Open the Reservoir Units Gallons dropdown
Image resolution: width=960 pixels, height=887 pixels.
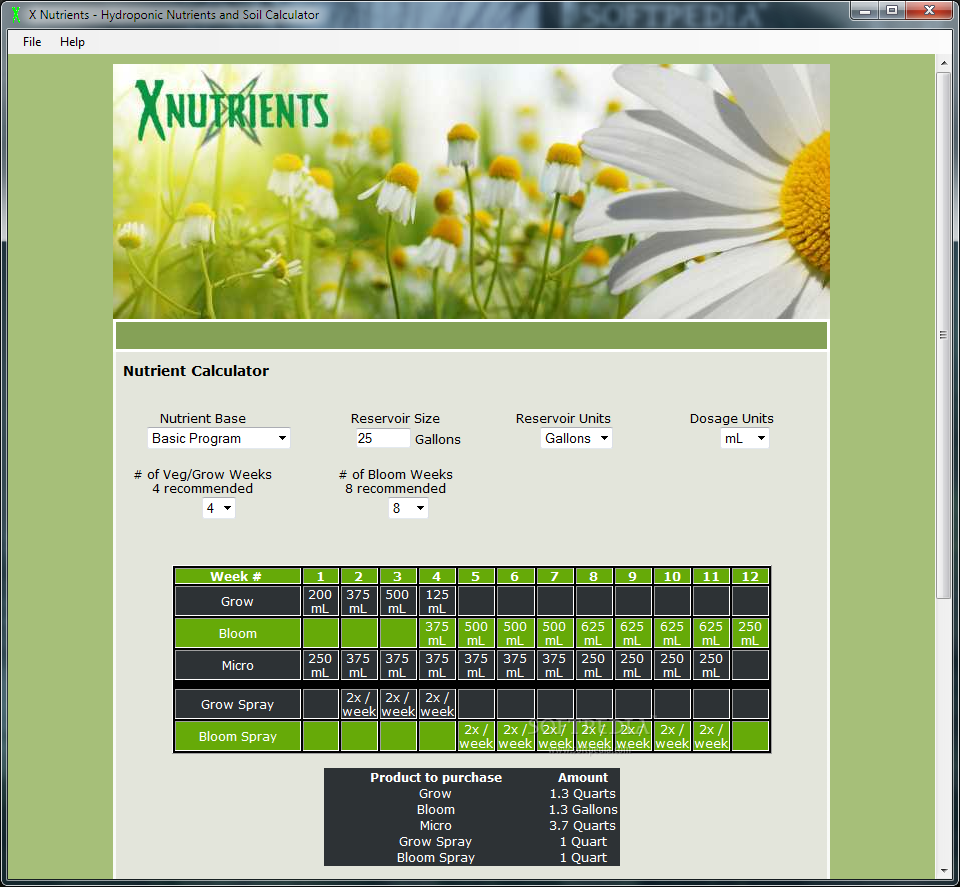coord(576,438)
